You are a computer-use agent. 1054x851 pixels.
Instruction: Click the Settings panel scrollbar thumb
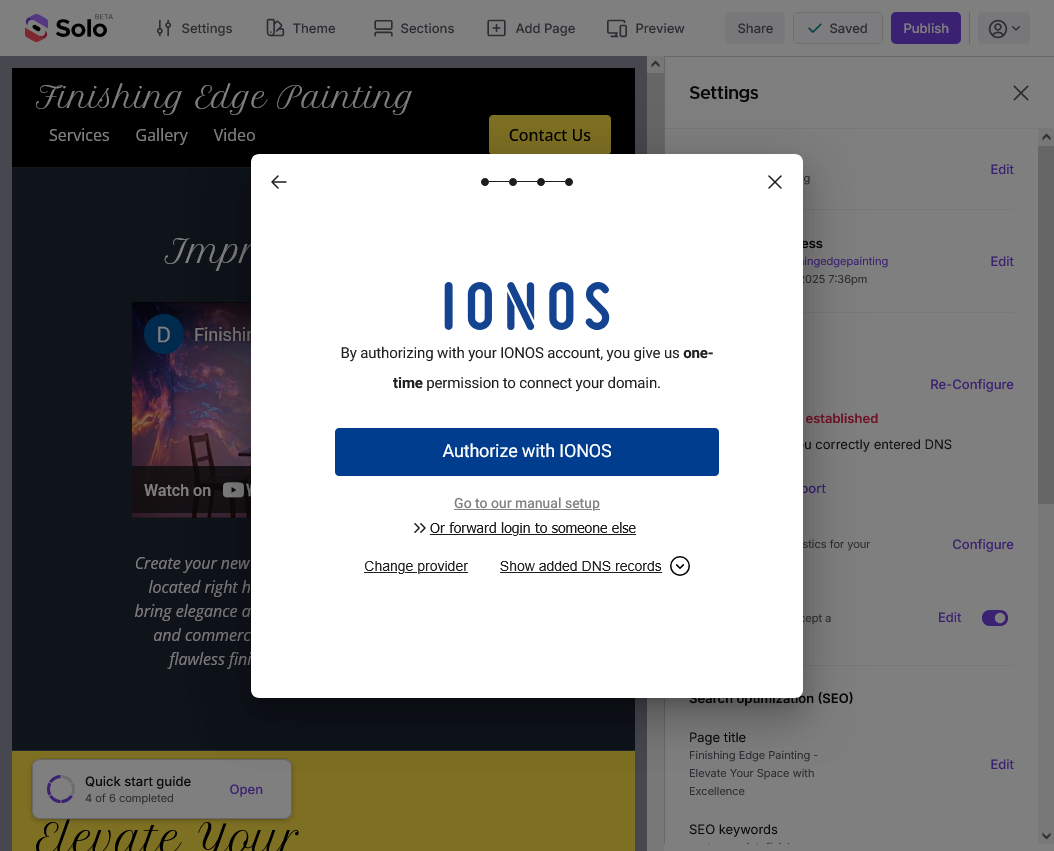[1046, 325]
